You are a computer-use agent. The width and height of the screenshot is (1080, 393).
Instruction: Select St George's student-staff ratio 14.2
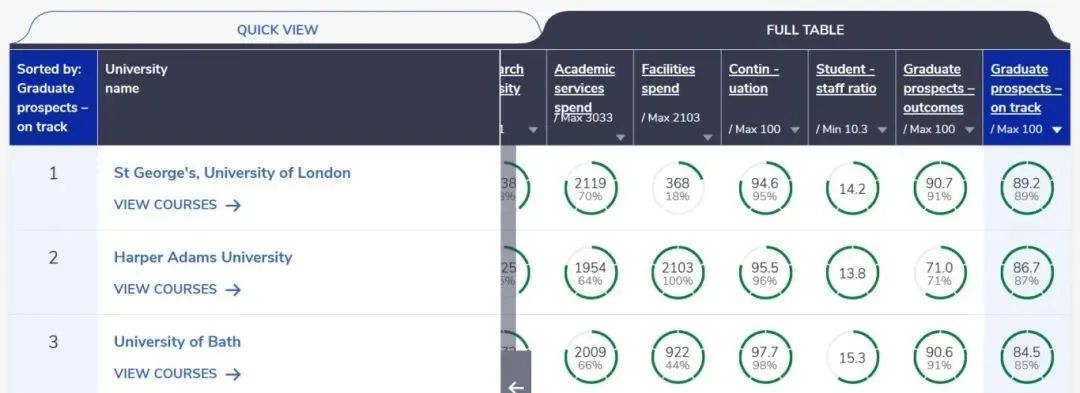(852, 189)
